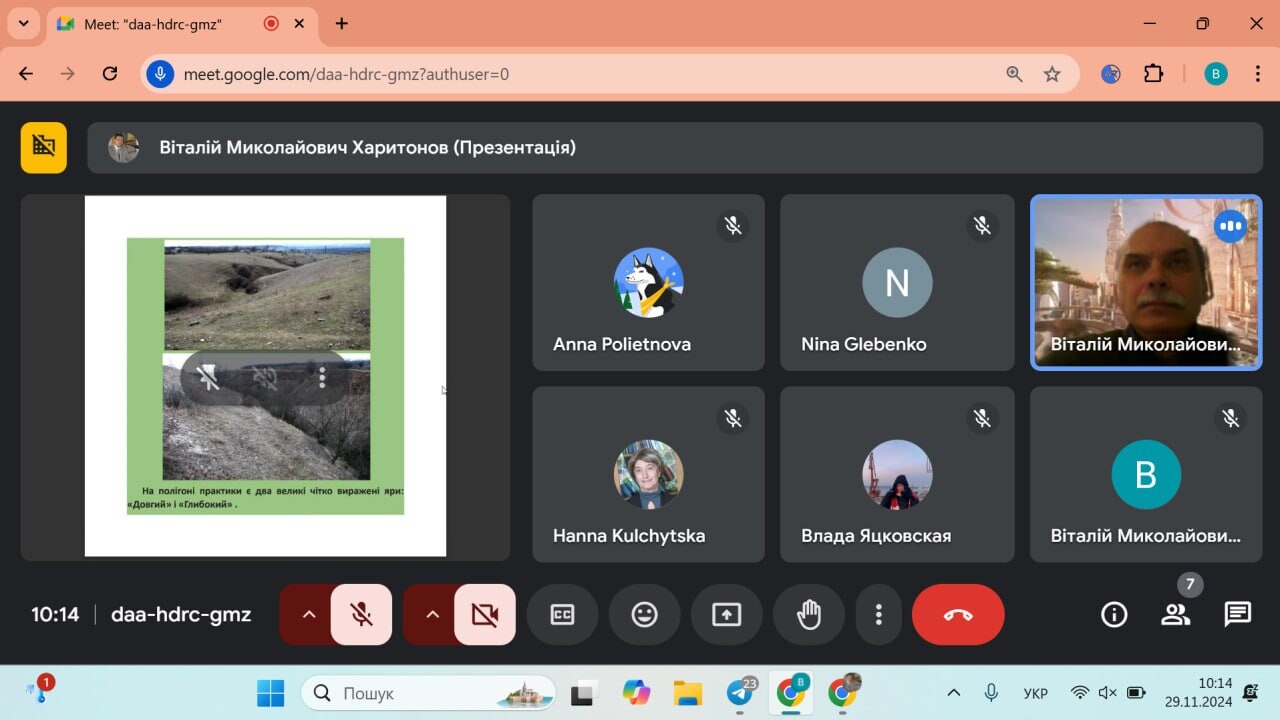
Task: Click the red Leave call button
Action: 958,614
